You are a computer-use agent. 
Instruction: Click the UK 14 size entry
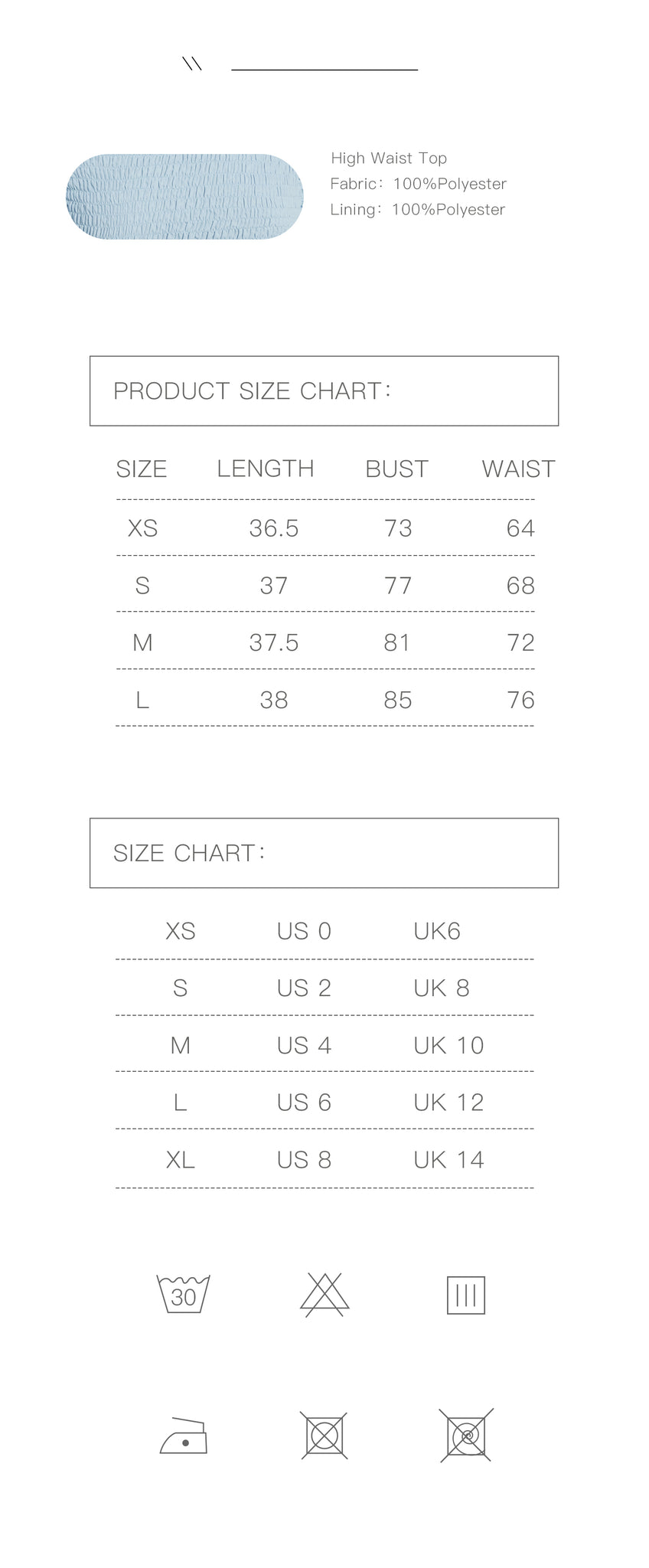448,1160
